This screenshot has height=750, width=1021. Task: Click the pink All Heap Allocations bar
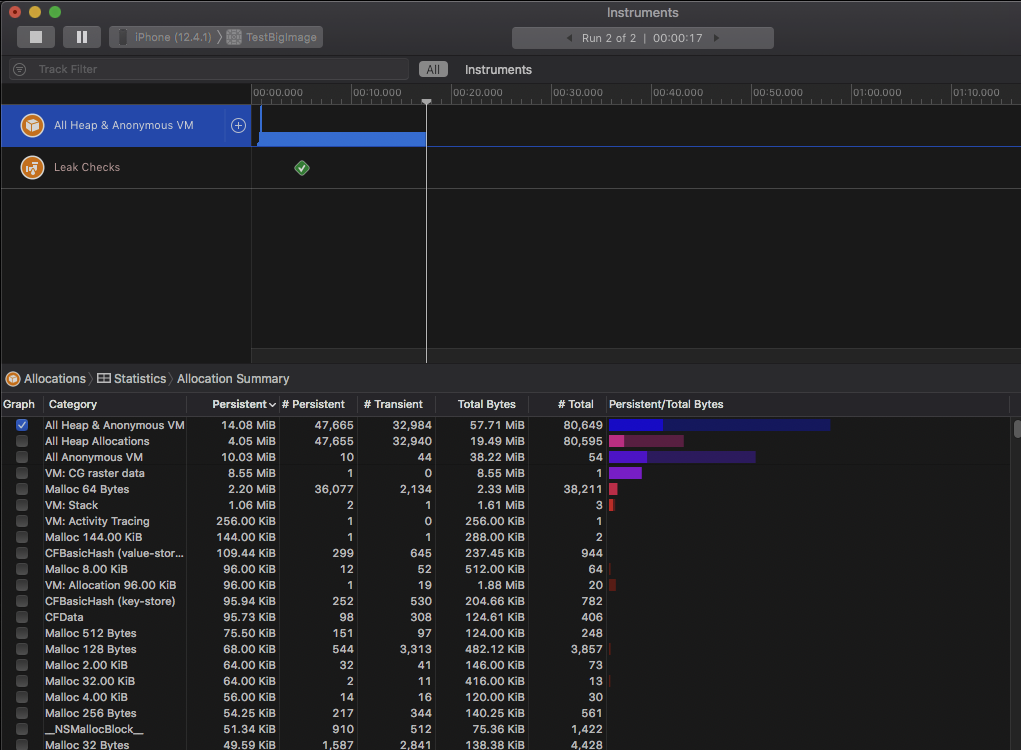pyautogui.click(x=646, y=441)
